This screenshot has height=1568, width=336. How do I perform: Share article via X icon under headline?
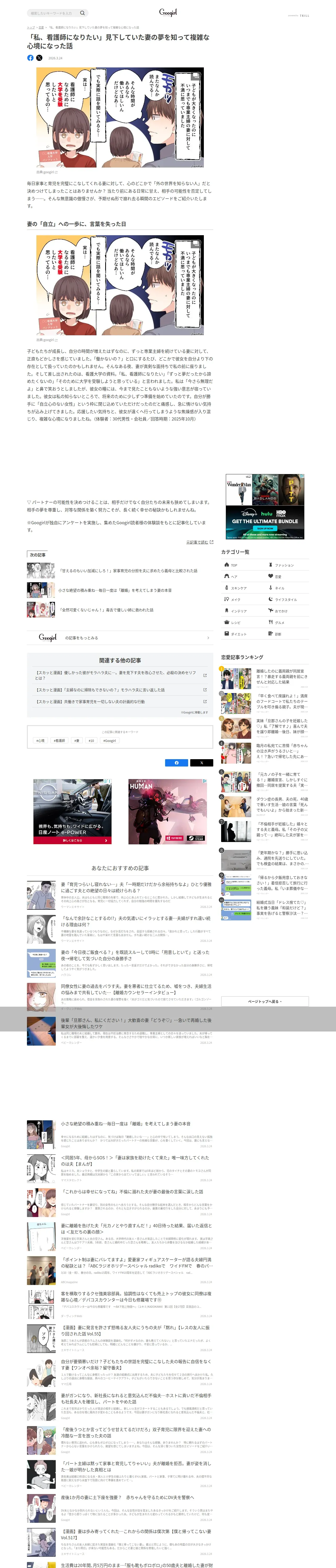[39, 58]
